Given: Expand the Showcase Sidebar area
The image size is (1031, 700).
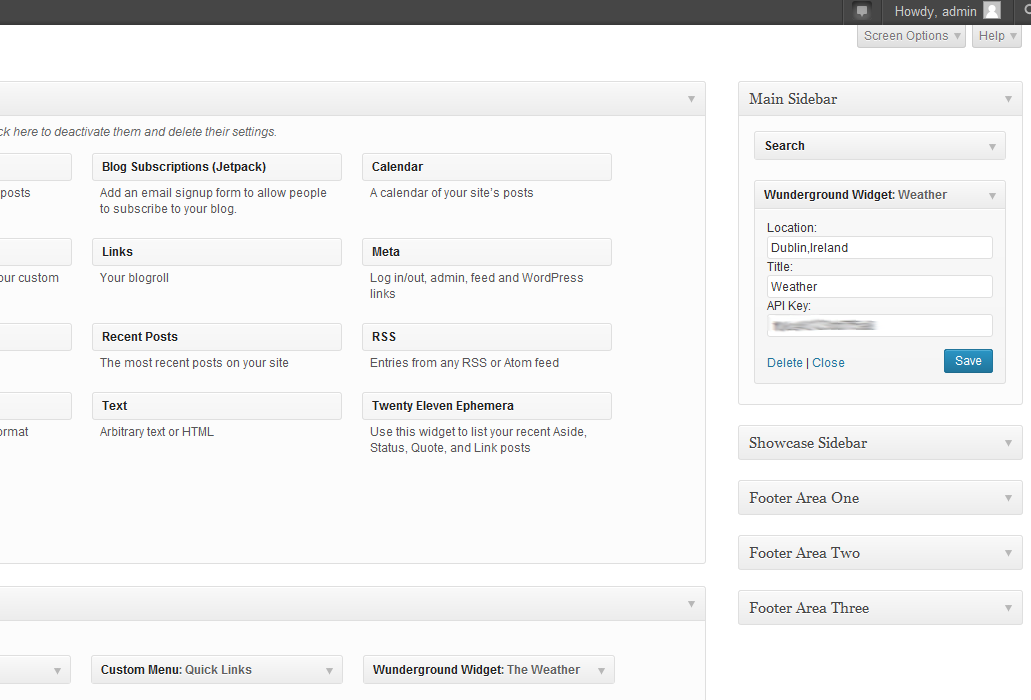Looking at the screenshot, I should pyautogui.click(x=1008, y=443).
